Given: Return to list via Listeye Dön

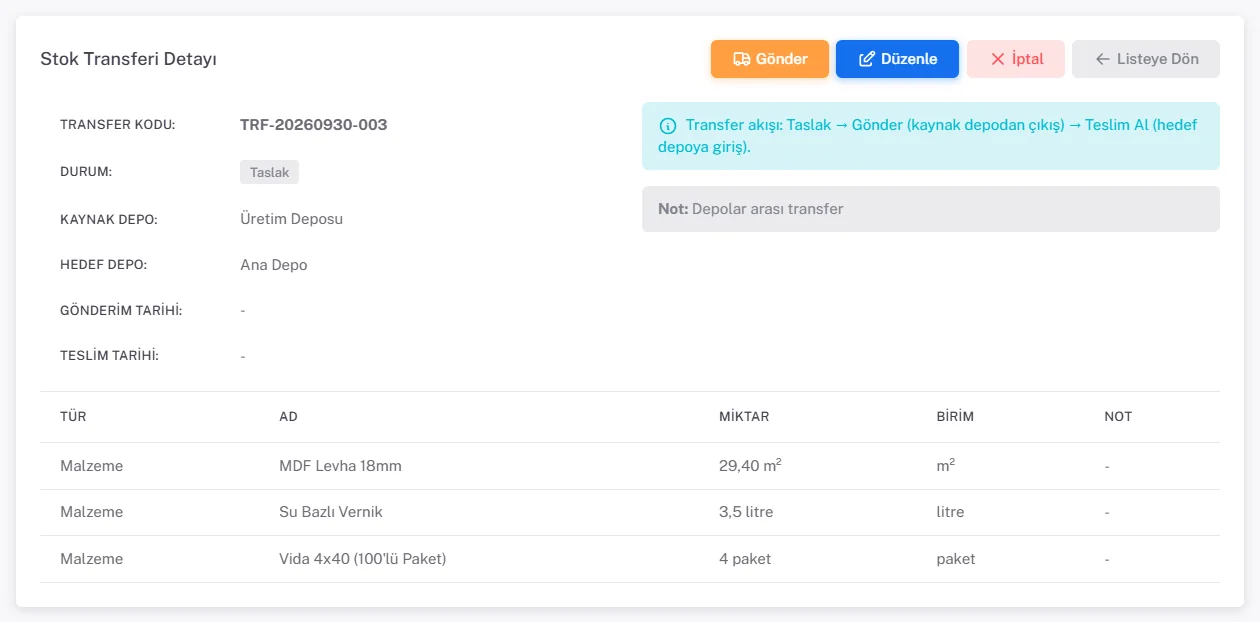Looking at the screenshot, I should pos(1146,59).
